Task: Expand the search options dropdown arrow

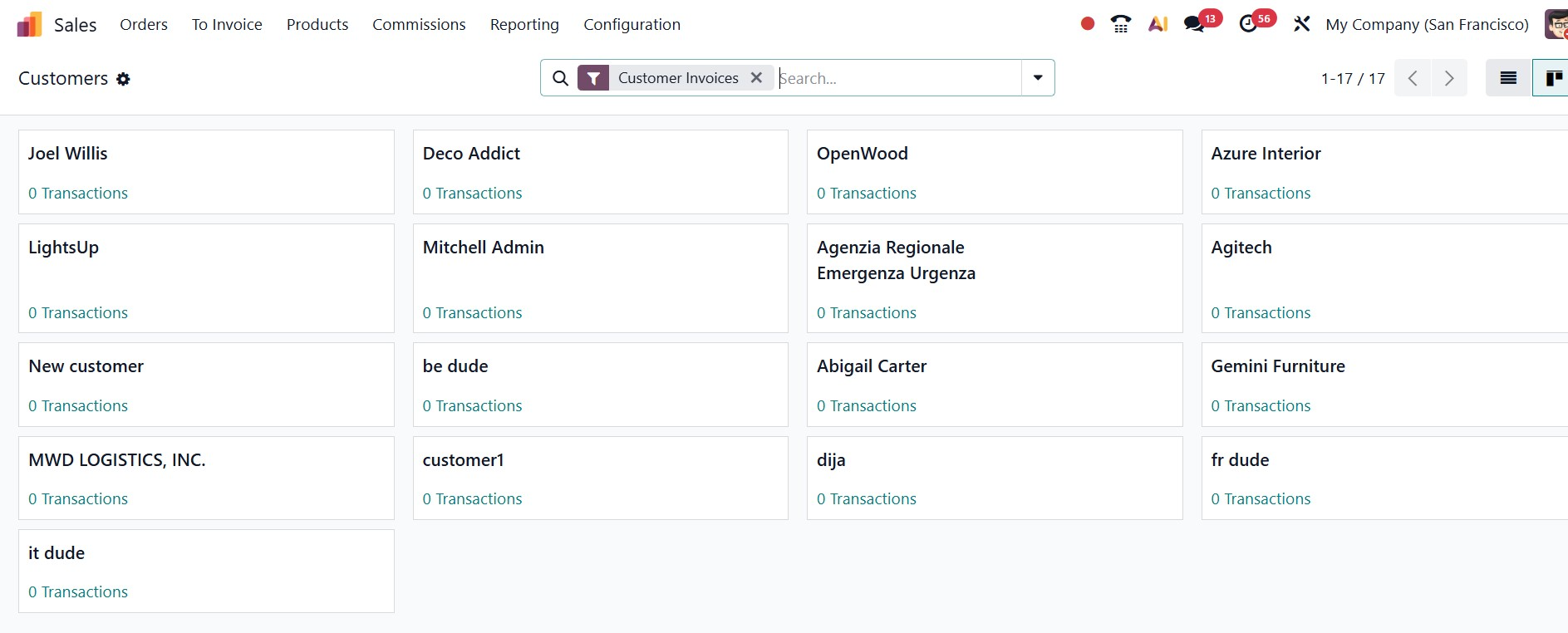Action: click(x=1038, y=78)
